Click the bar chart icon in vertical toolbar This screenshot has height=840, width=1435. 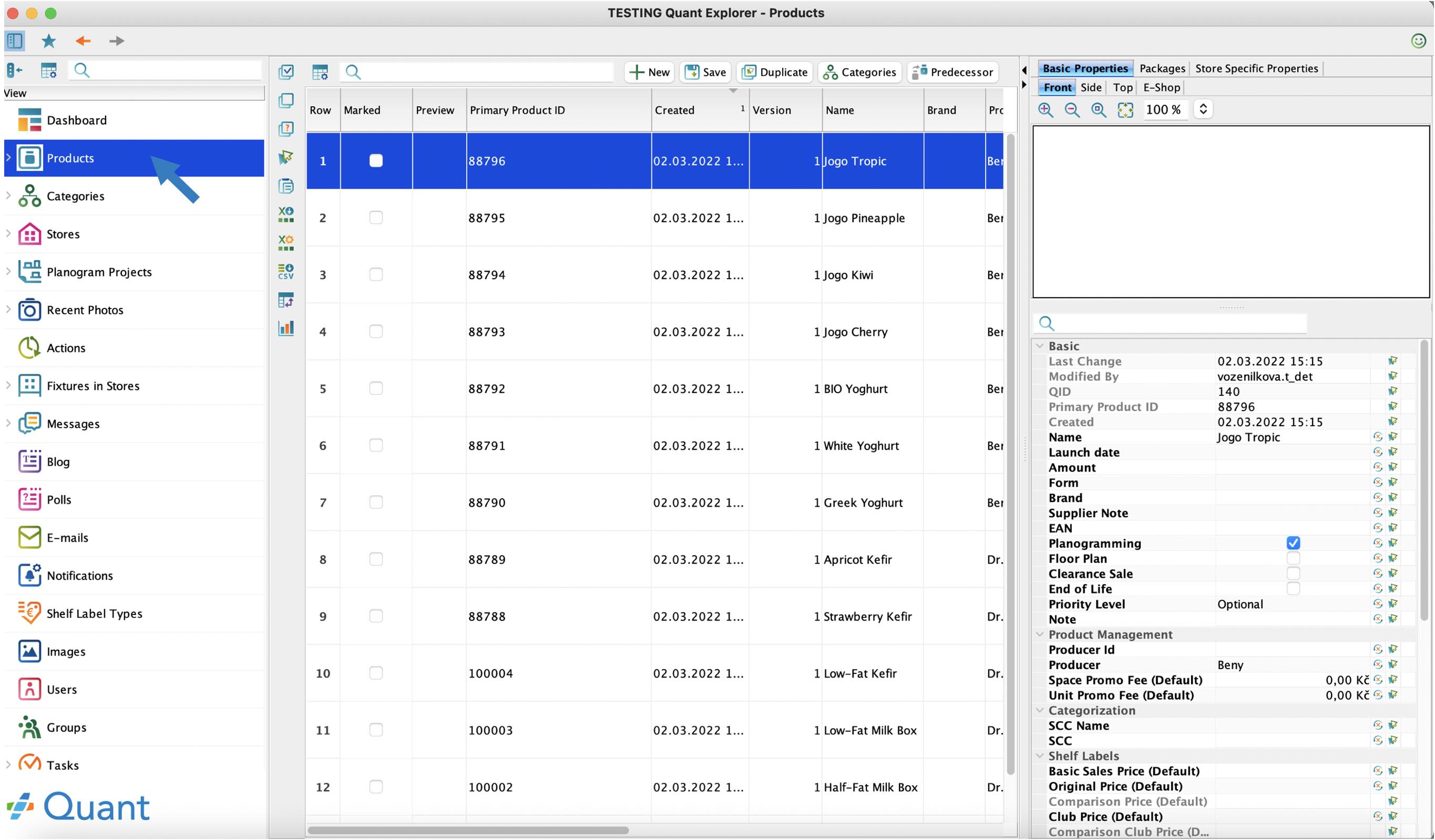(286, 328)
